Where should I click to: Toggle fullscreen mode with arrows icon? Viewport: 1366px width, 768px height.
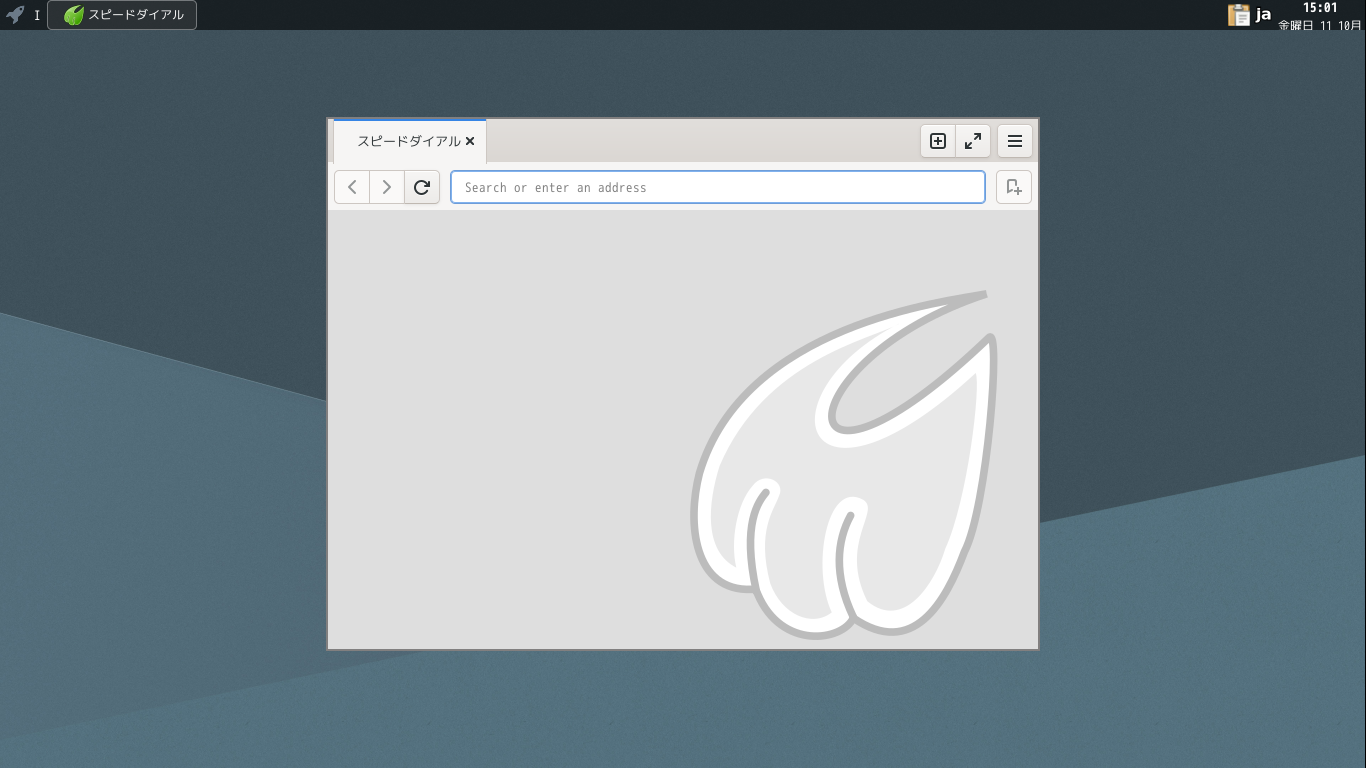click(x=973, y=141)
